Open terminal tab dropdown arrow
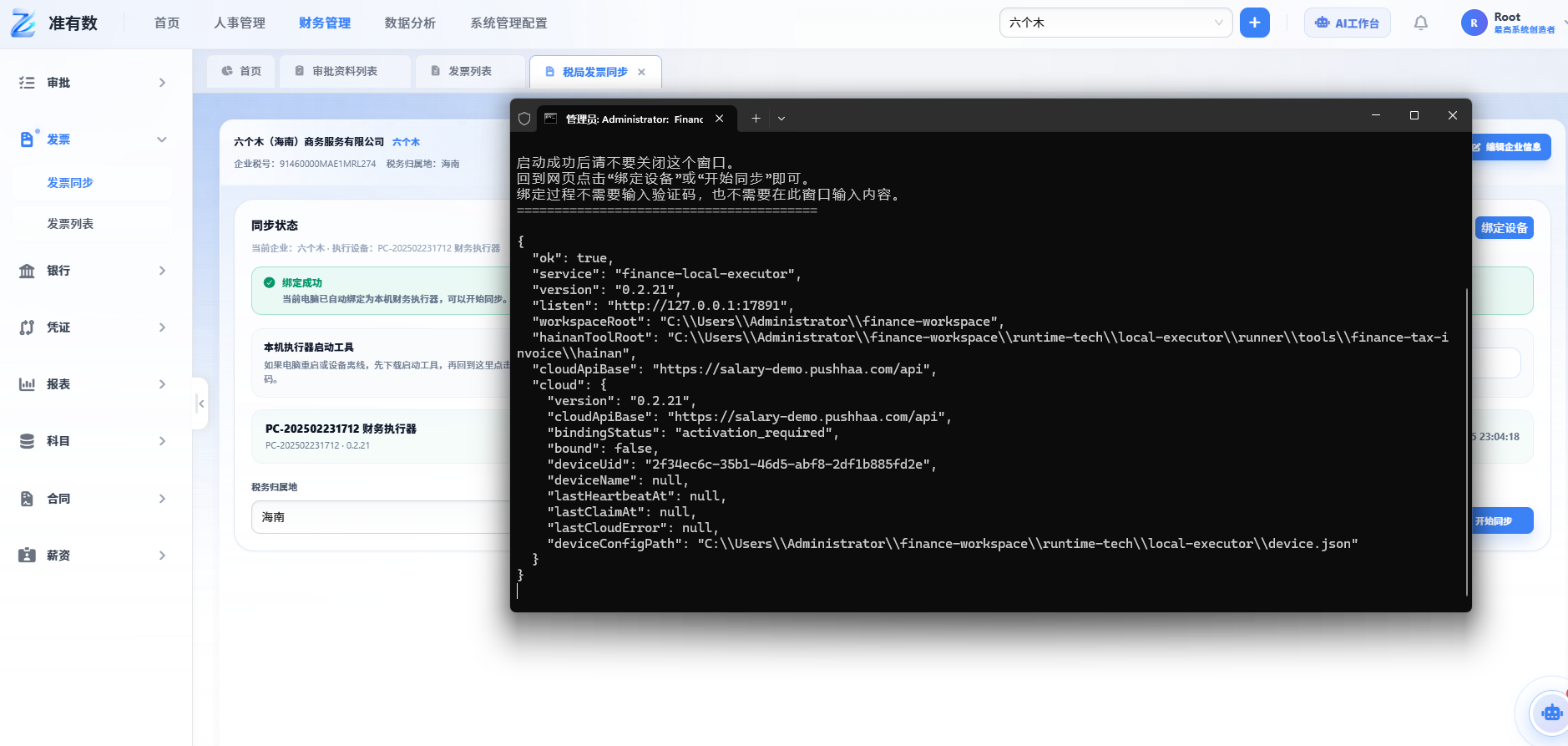Screen dimensions: 1568x746 point(781,119)
